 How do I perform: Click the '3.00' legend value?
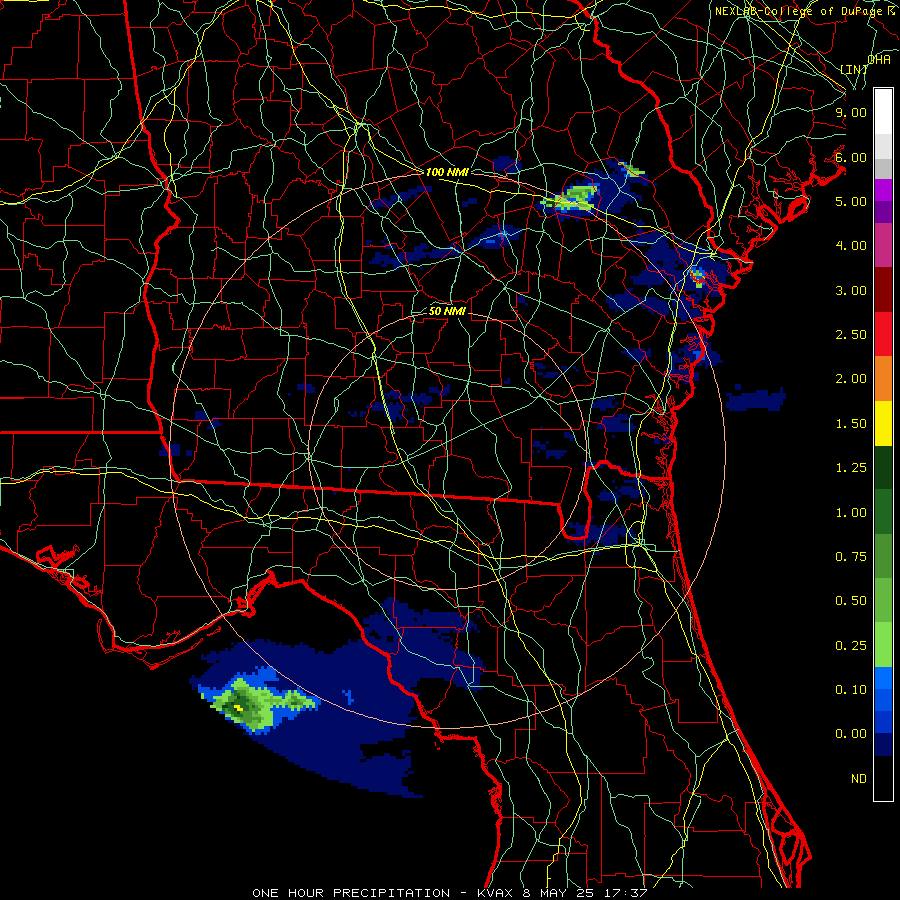(x=851, y=290)
